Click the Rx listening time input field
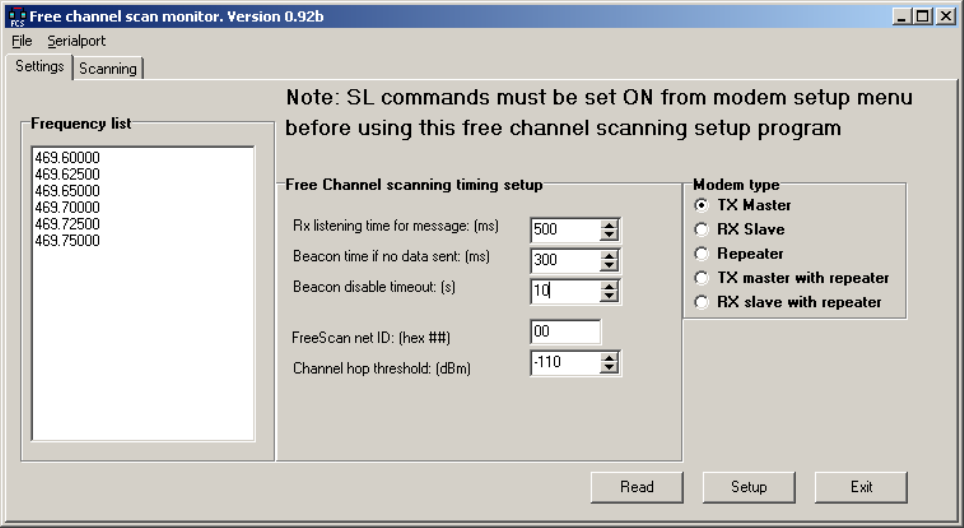964x528 pixels. [566, 230]
